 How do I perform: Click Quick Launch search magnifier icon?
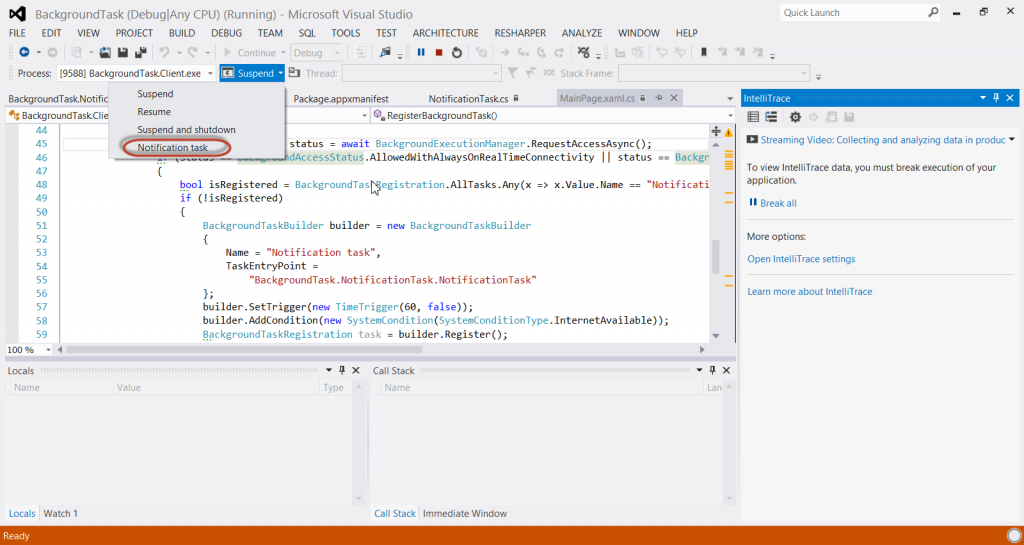(x=933, y=12)
